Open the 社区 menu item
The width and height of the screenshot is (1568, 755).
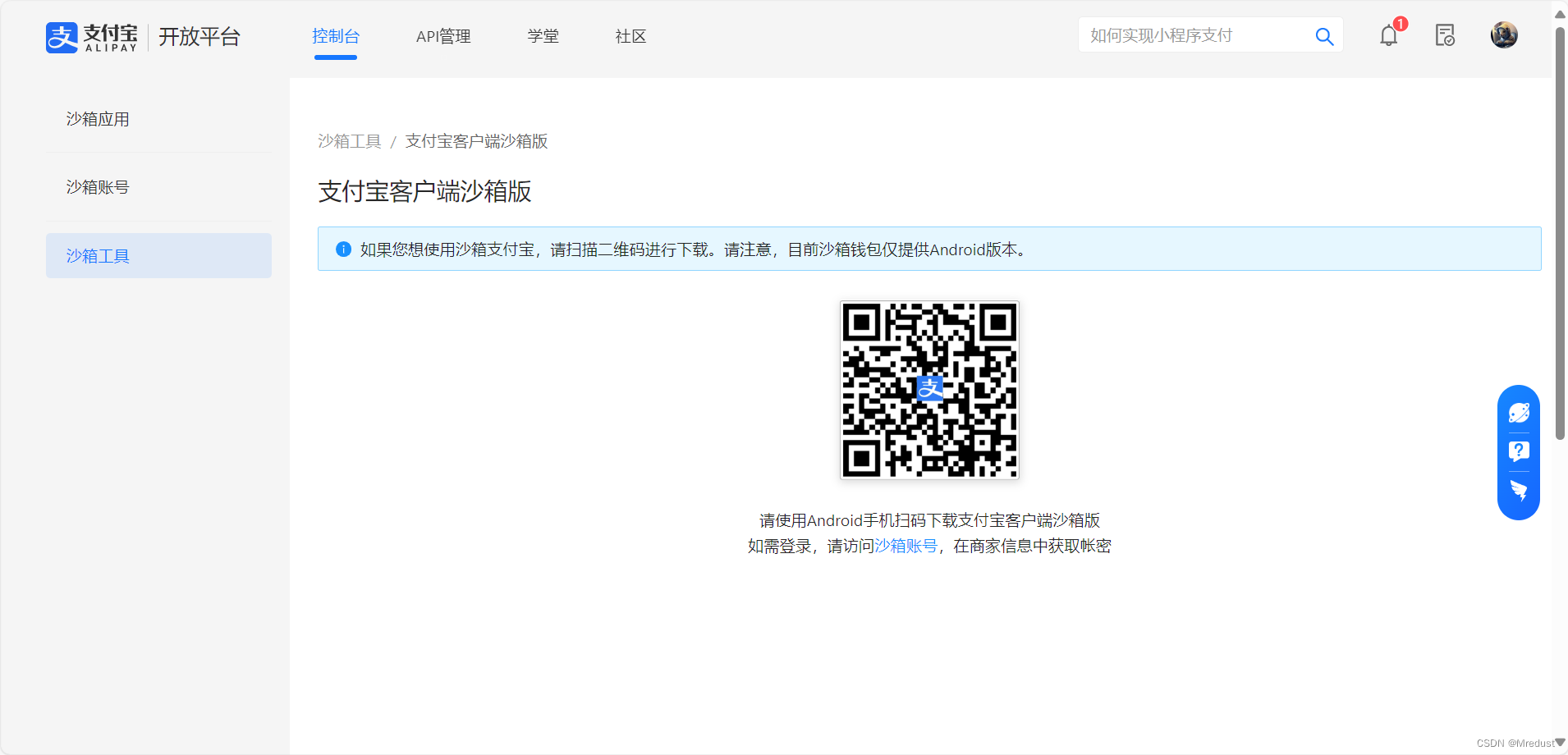(x=631, y=36)
